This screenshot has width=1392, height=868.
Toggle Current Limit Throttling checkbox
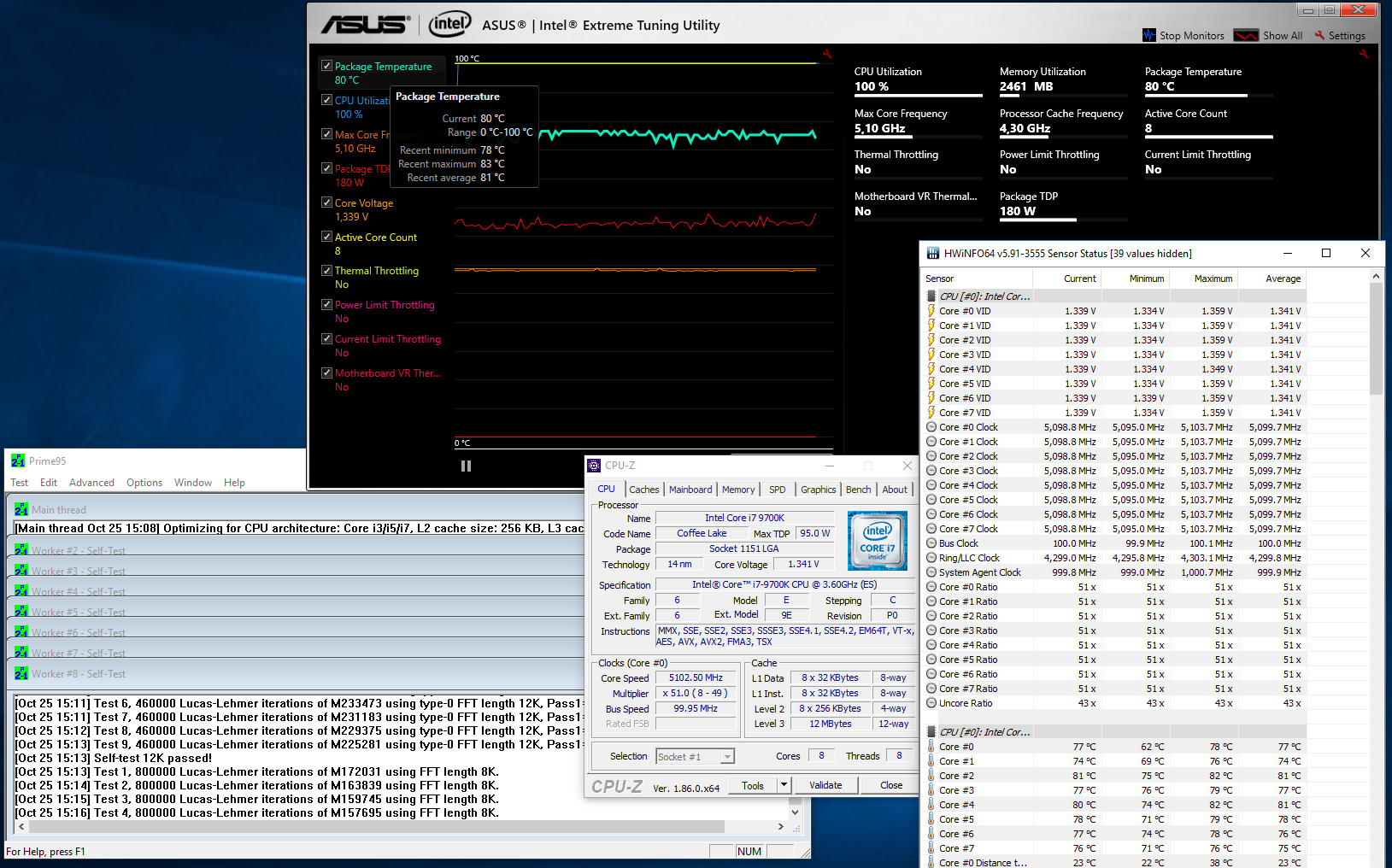pos(326,339)
